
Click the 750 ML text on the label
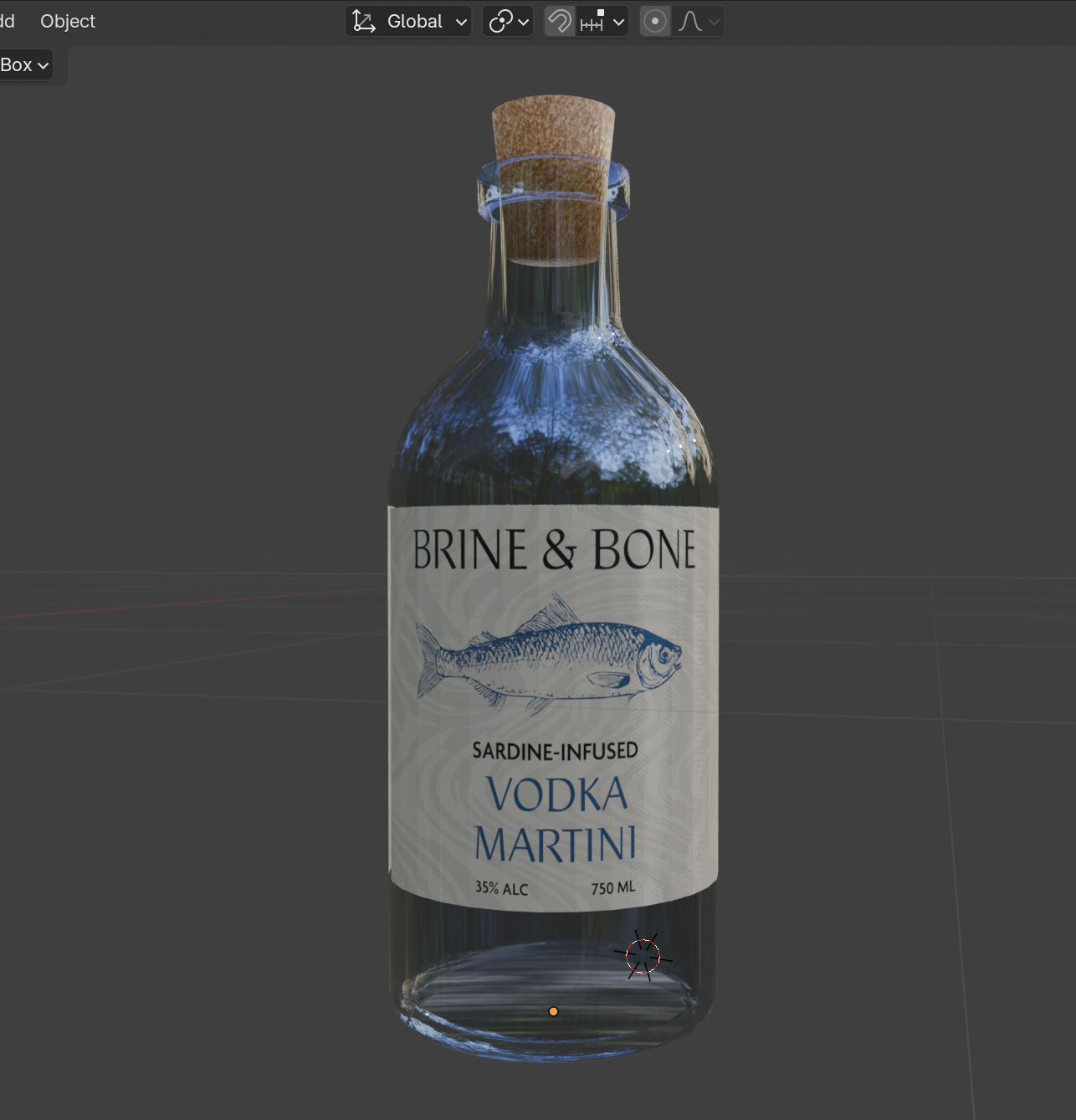pyautogui.click(x=613, y=887)
